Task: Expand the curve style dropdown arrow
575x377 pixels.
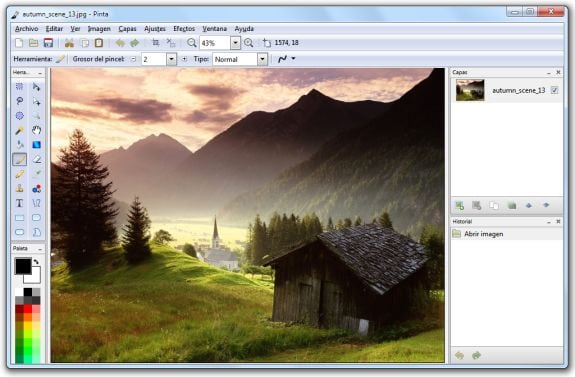Action: (293, 59)
